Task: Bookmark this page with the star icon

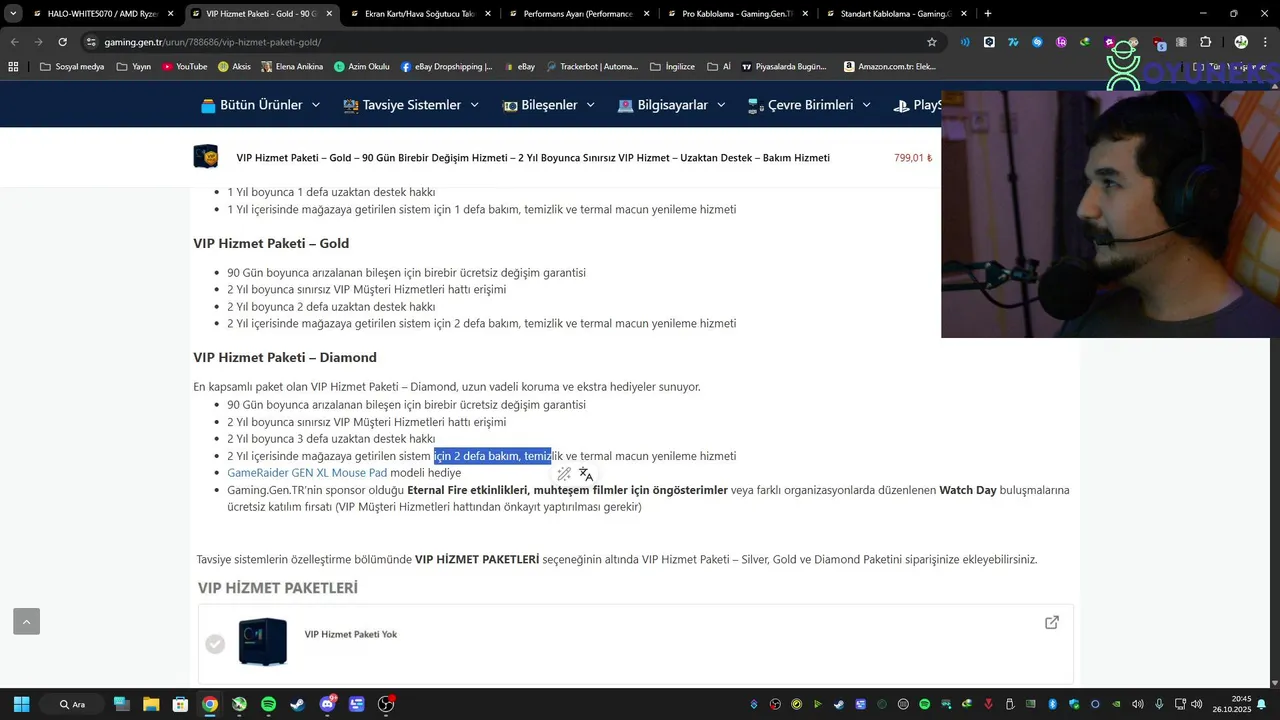Action: coord(932,42)
